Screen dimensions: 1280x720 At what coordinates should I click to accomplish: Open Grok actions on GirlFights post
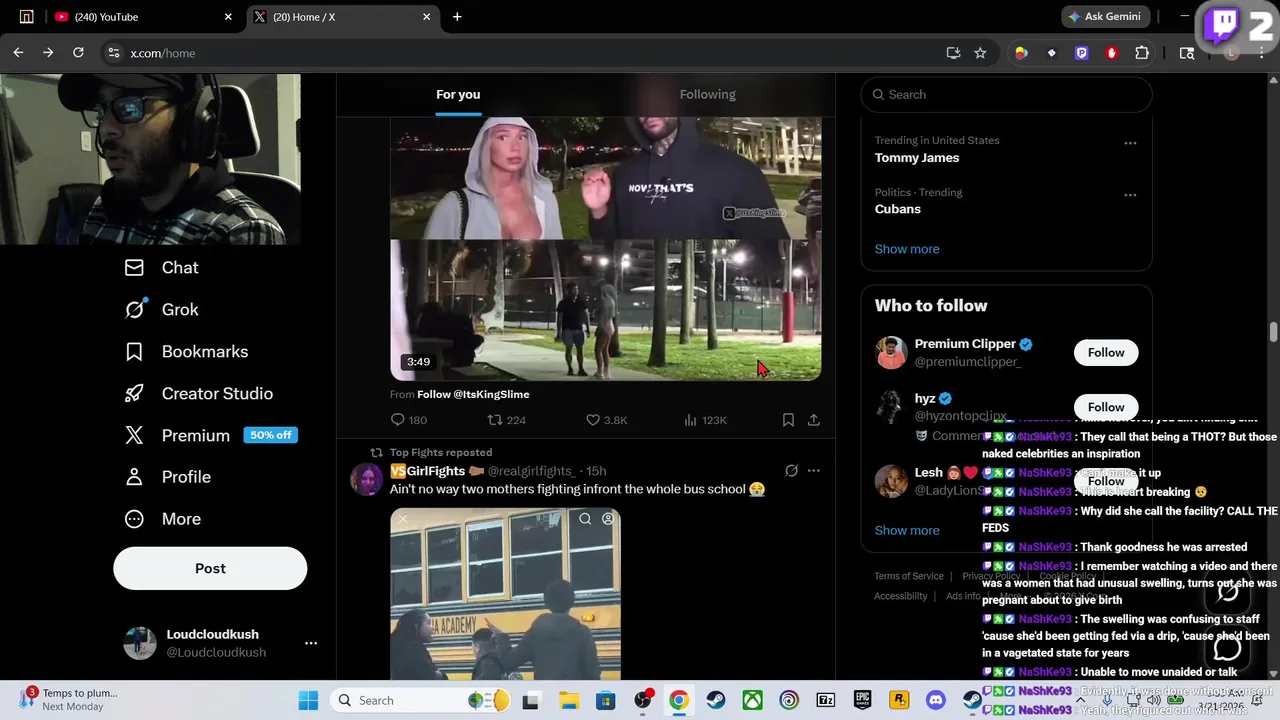(791, 471)
